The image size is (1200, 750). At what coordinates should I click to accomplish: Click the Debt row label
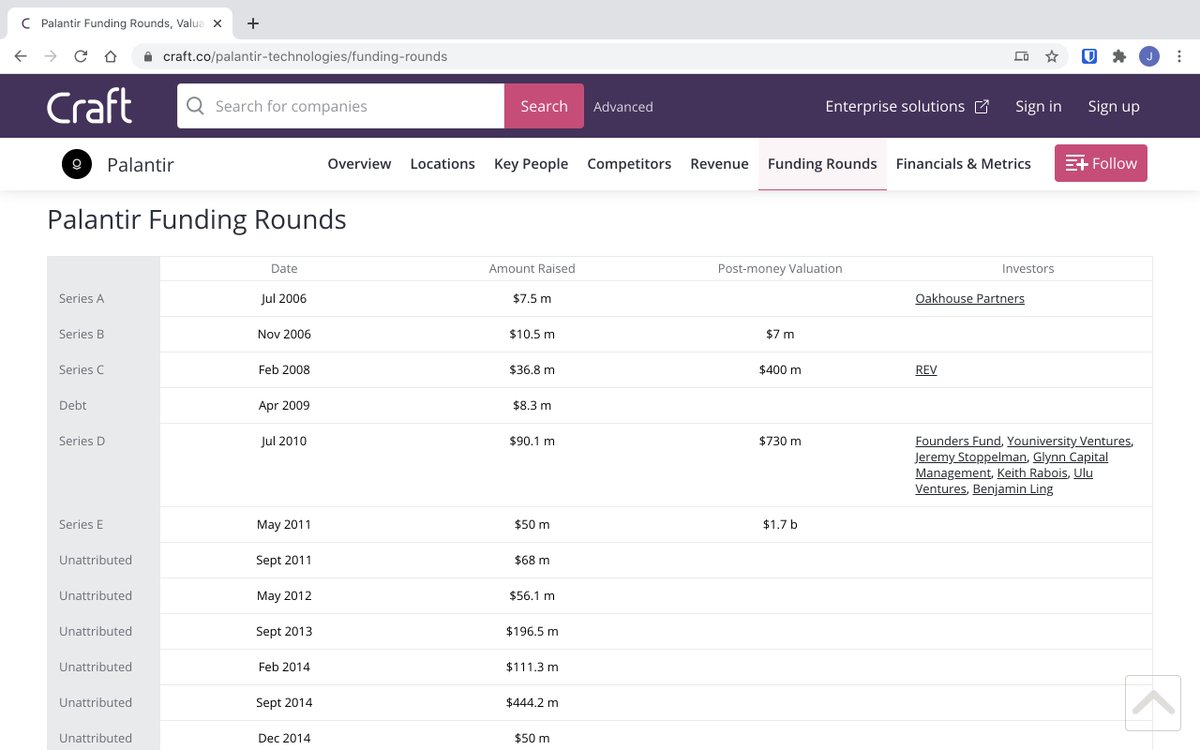tap(73, 405)
